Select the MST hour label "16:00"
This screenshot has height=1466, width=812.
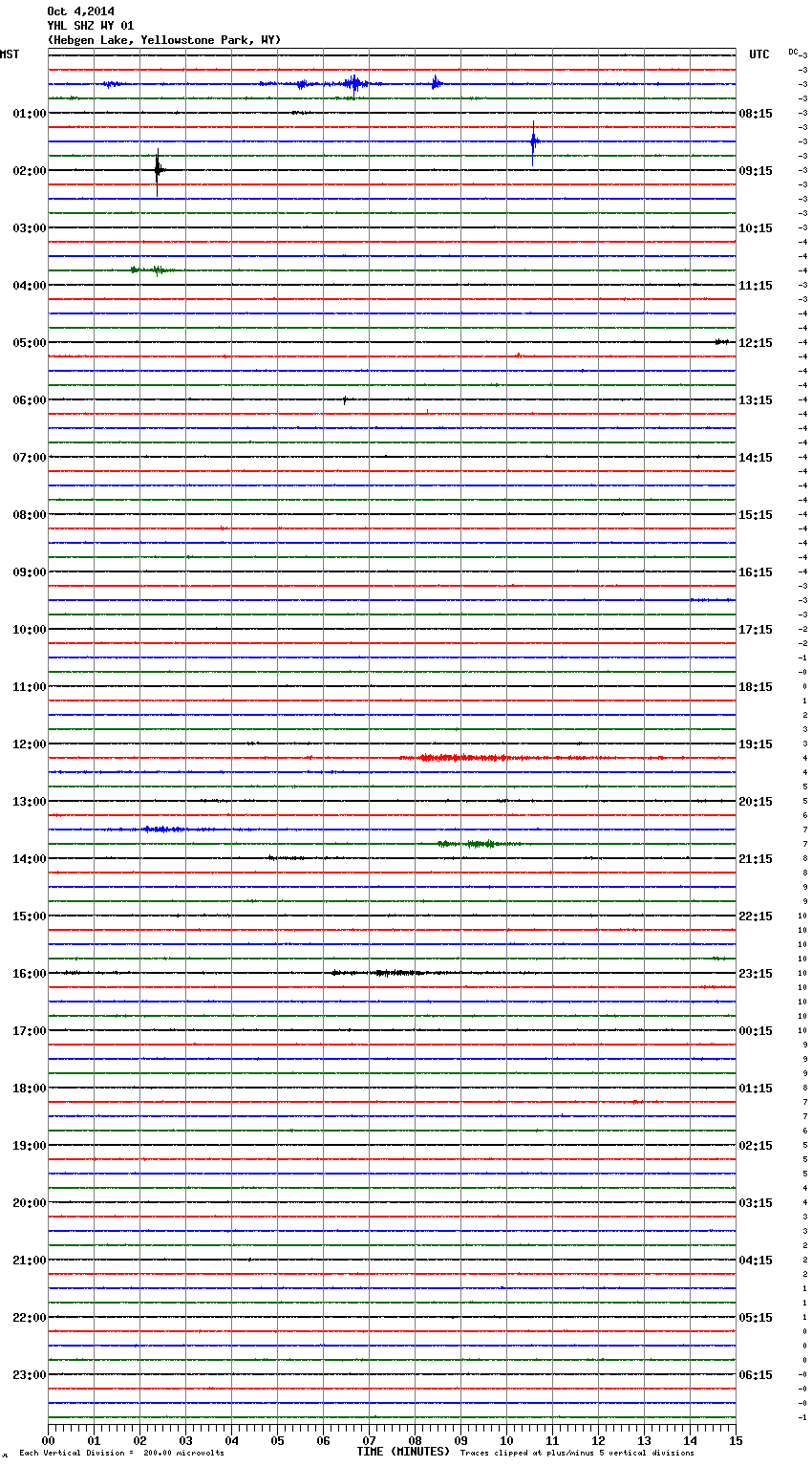click(x=30, y=974)
